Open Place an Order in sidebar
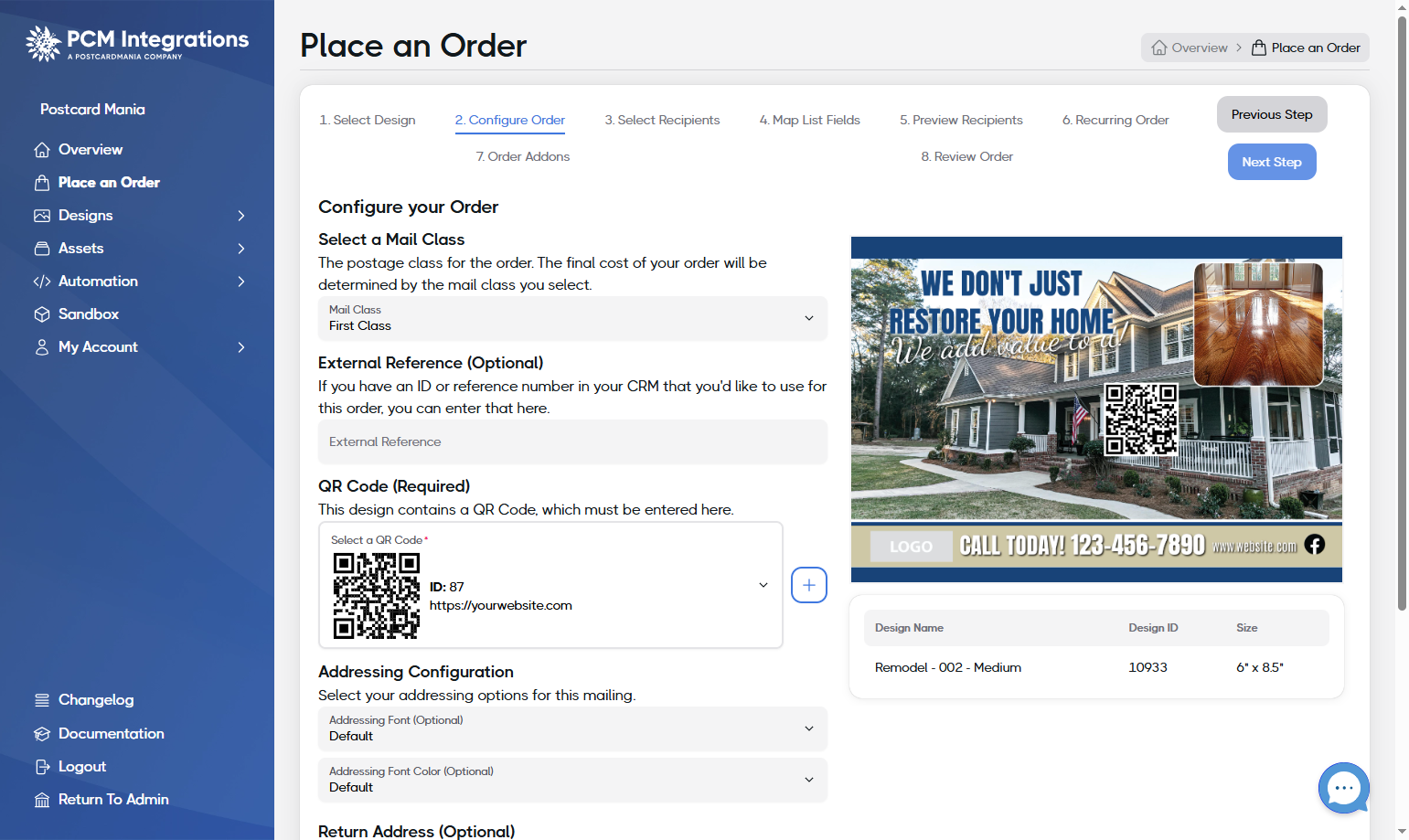1409x840 pixels. pyautogui.click(x=109, y=183)
